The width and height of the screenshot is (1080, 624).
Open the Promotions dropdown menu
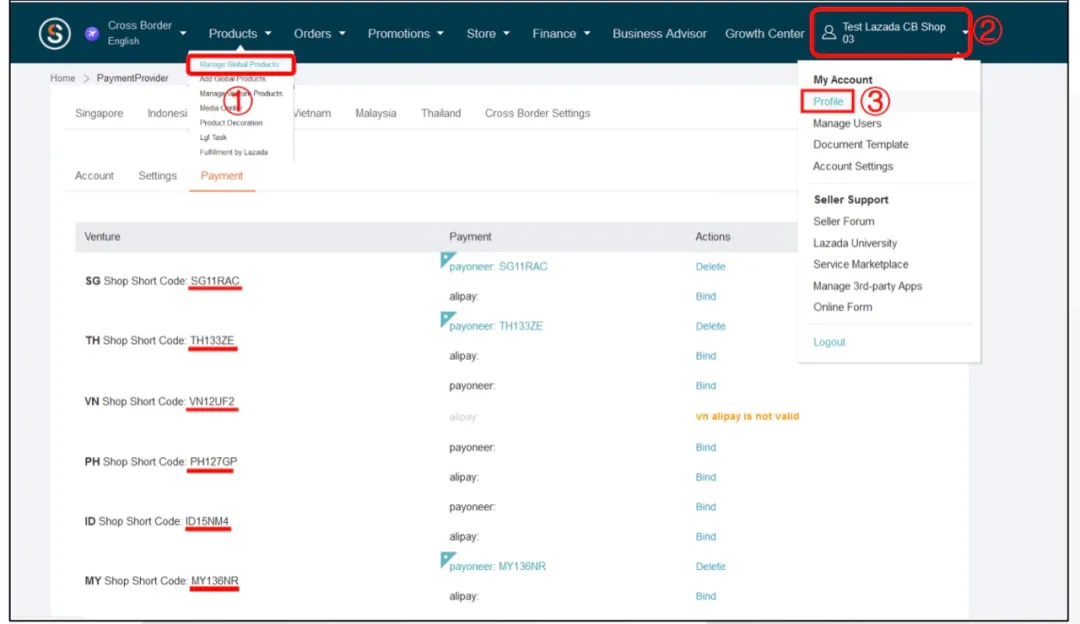(x=405, y=33)
